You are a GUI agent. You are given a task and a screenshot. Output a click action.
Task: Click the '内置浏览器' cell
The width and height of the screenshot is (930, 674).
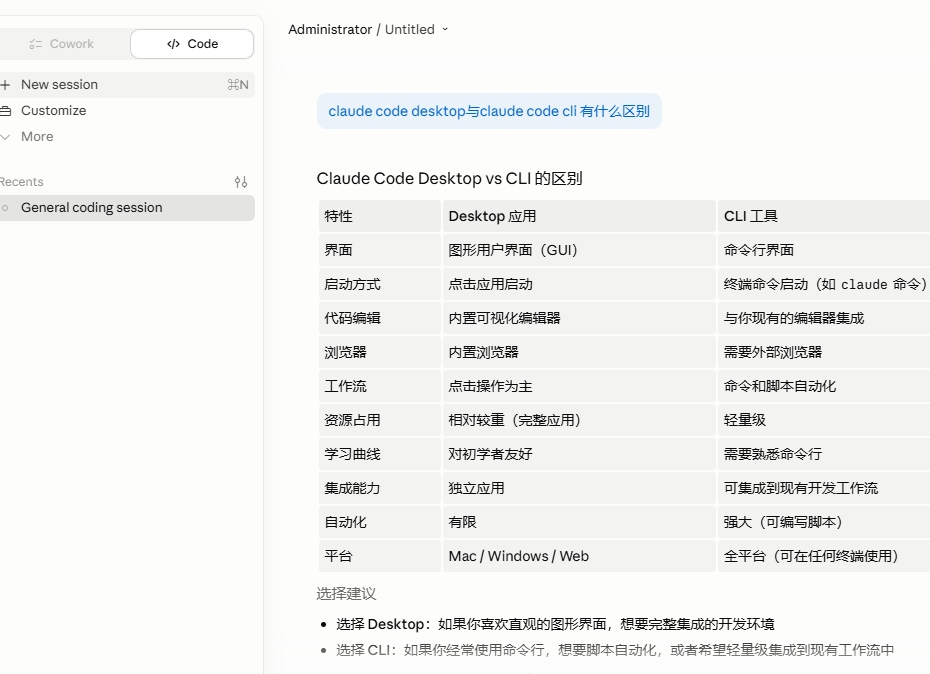coord(579,352)
